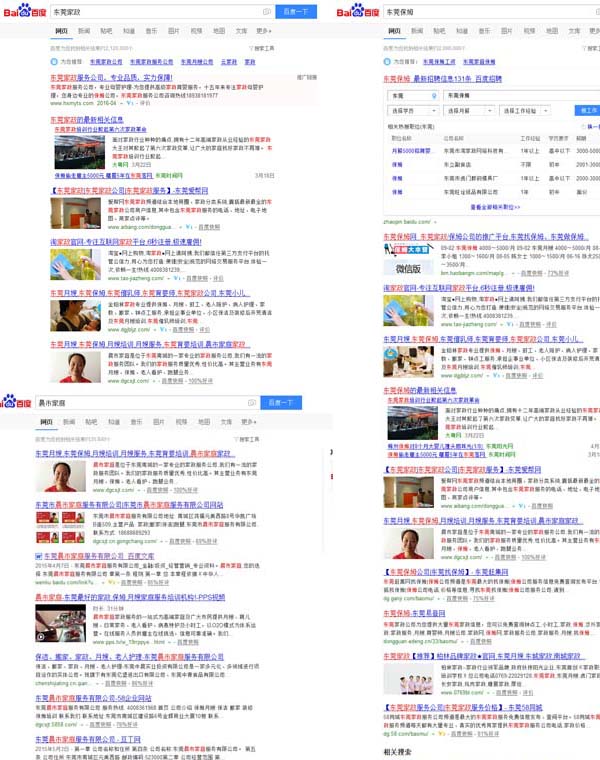
Task: Click 为您推荐 circle icon on 东莞家政 page
Action: (54, 62)
